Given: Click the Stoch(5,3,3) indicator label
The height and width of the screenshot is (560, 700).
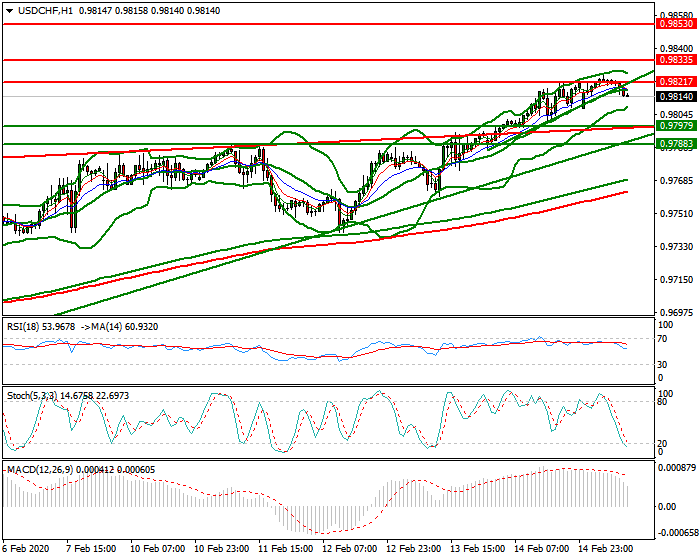Looking at the screenshot, I should [x=32, y=396].
